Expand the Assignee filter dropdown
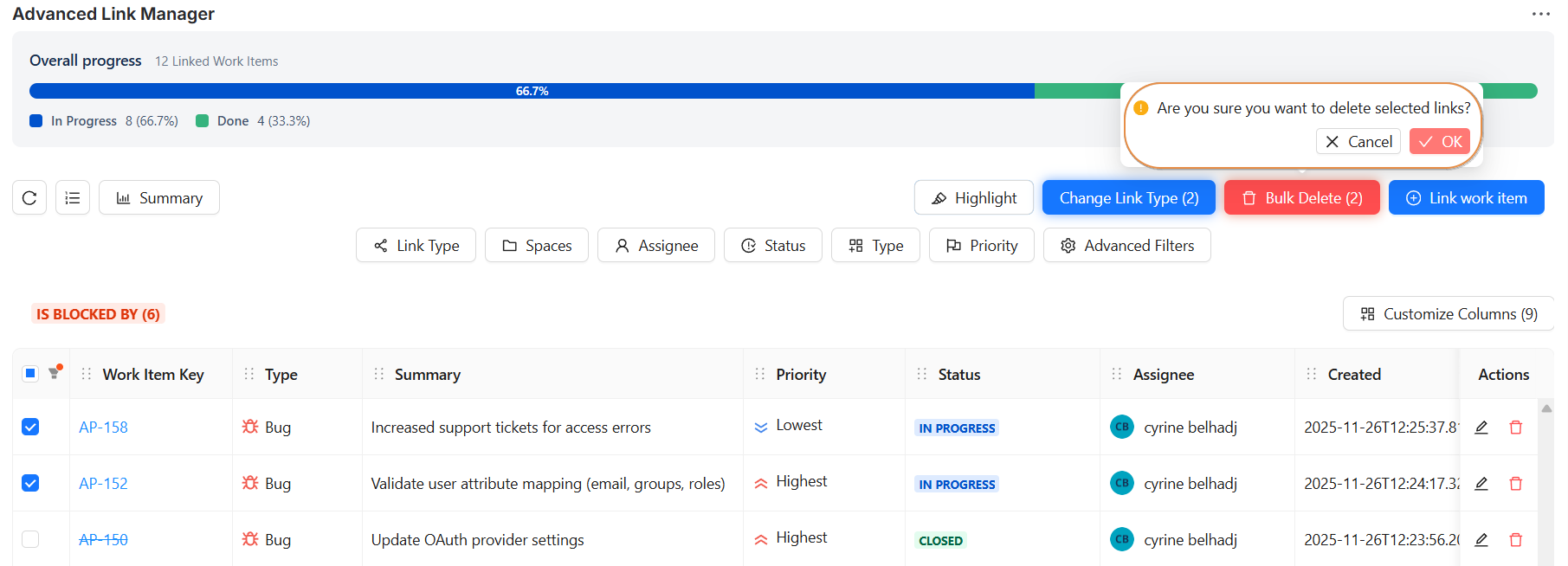The image size is (1568, 566). (655, 246)
